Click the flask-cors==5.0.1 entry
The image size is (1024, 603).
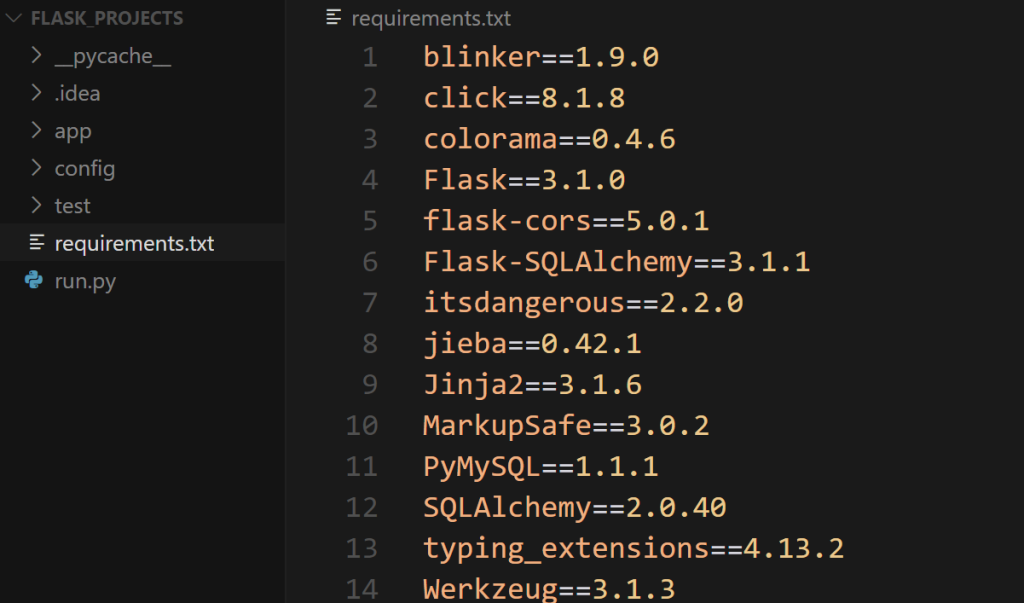[x=565, y=221]
